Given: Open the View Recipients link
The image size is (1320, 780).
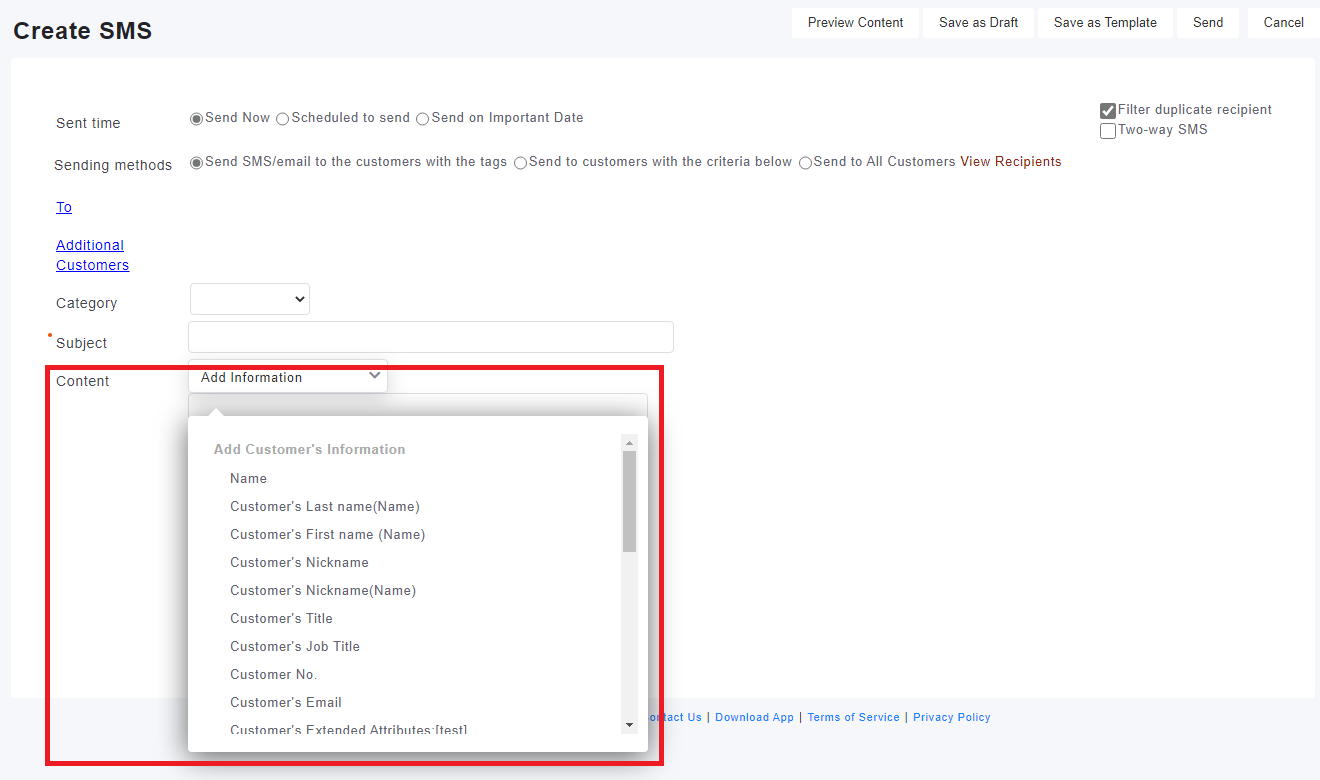Looking at the screenshot, I should pos(1010,162).
